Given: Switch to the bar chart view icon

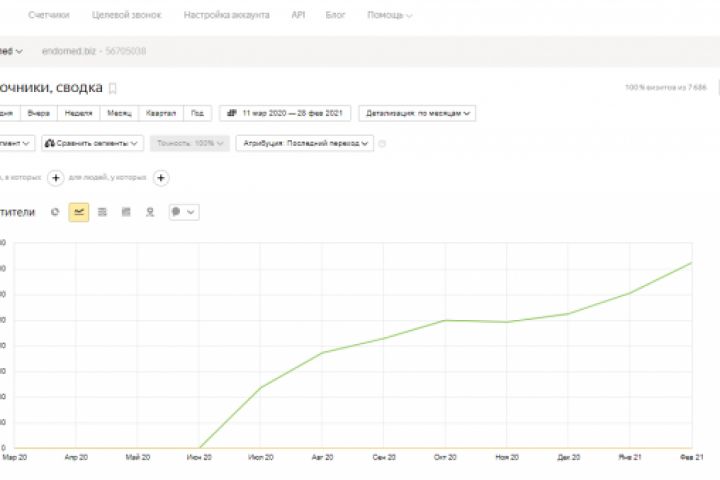Looking at the screenshot, I should pyautogui.click(x=126, y=212).
